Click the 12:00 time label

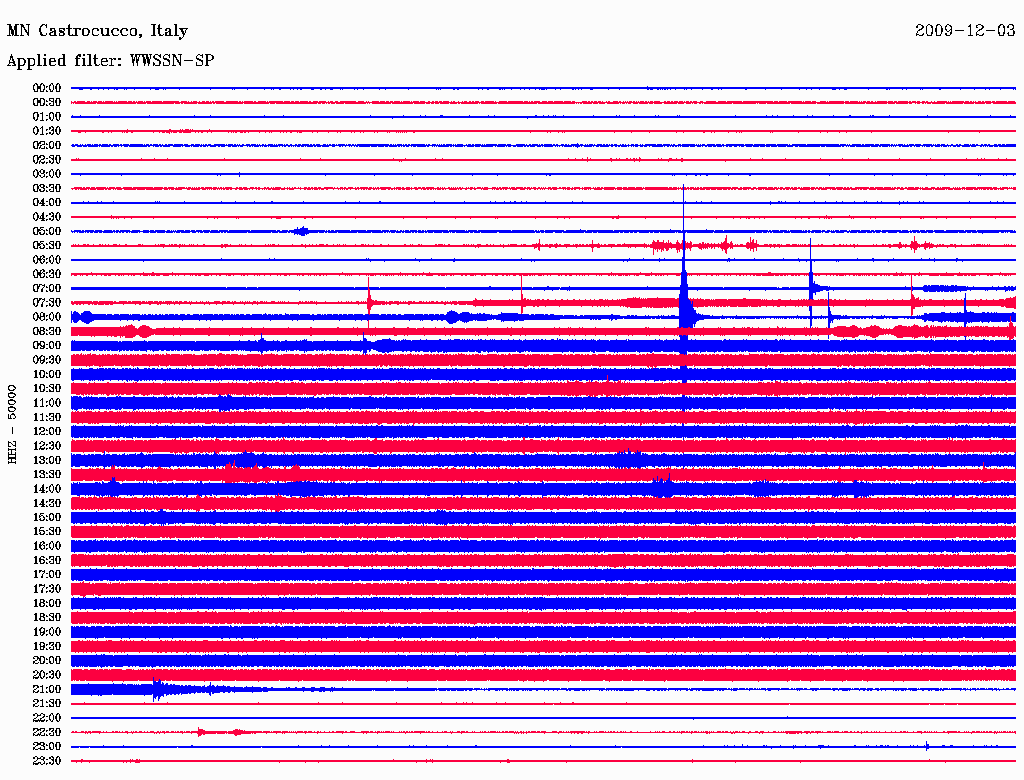coord(47,431)
